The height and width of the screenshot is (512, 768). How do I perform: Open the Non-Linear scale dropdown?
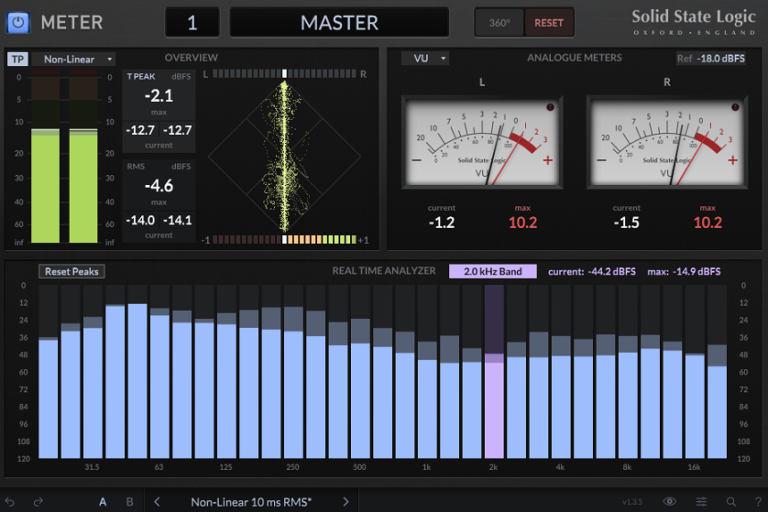73,59
